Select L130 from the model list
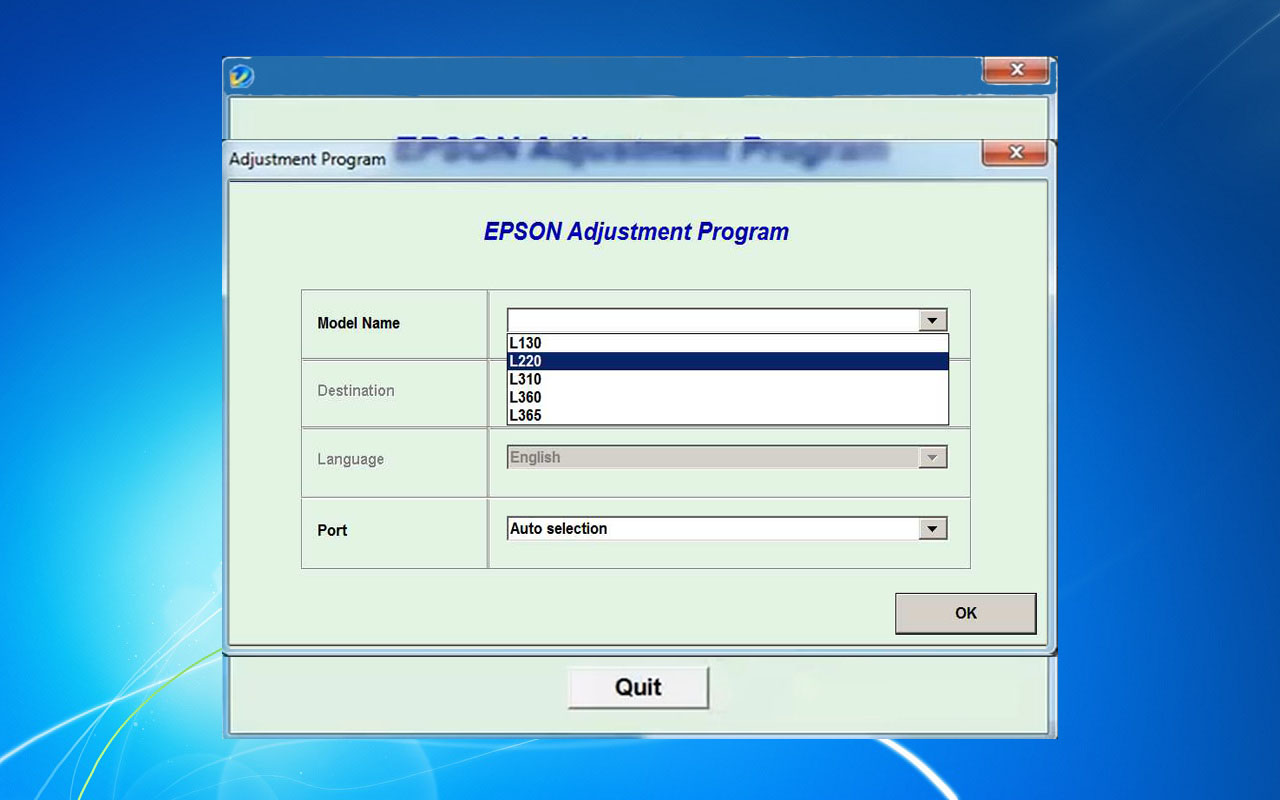This screenshot has height=800, width=1280. [727, 343]
